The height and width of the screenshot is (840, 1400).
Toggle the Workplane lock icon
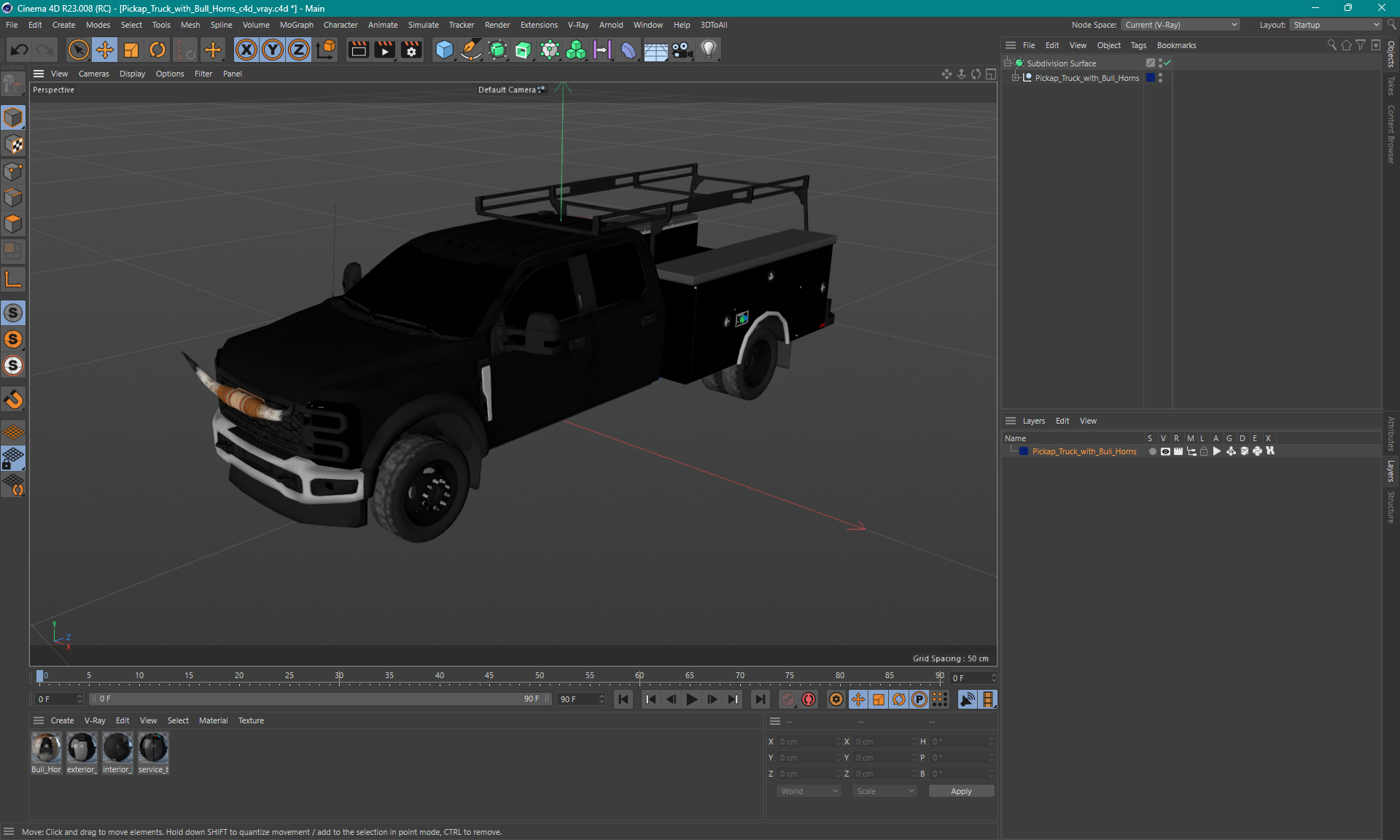pyautogui.click(x=13, y=459)
